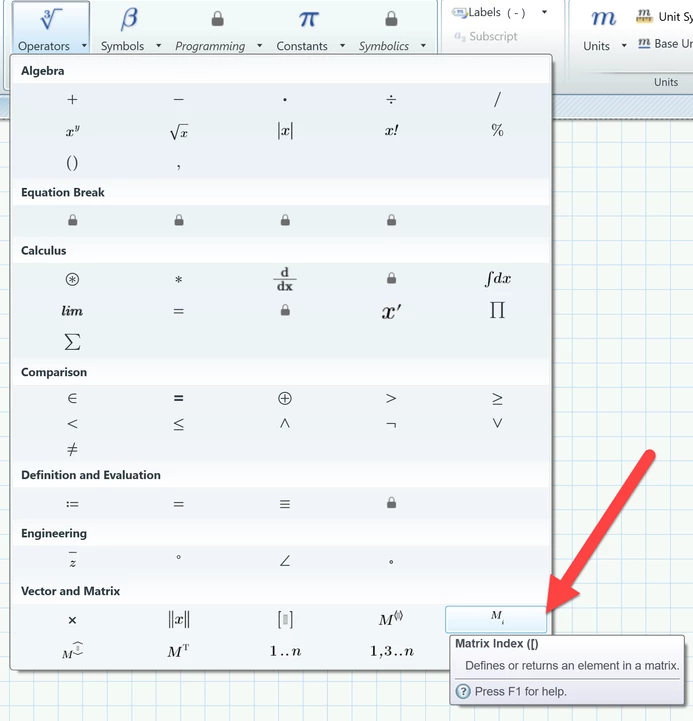Insert the product ∏ operator
693x721 pixels.
(x=497, y=310)
